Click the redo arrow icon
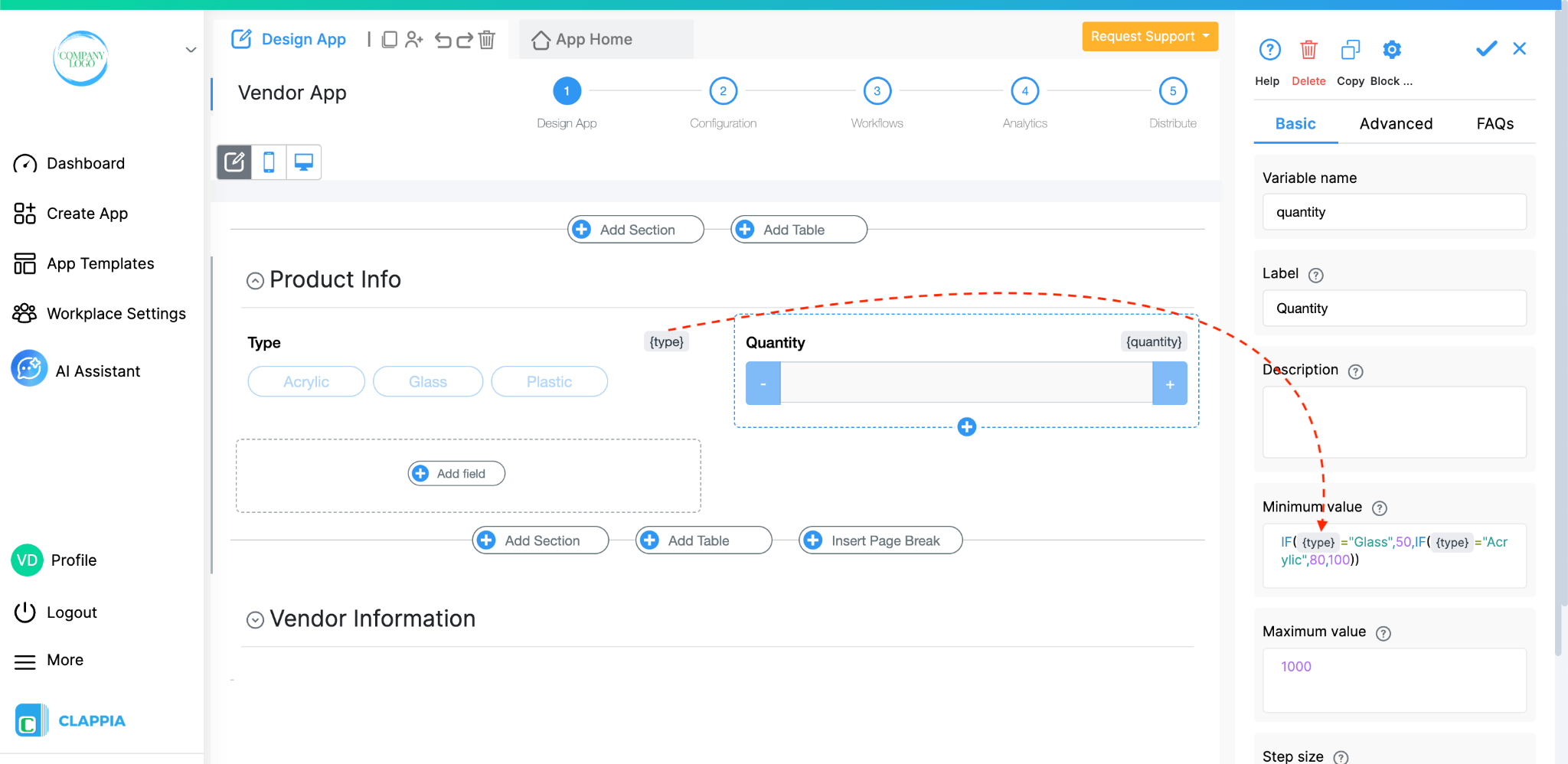This screenshot has height=764, width=1568. click(465, 40)
